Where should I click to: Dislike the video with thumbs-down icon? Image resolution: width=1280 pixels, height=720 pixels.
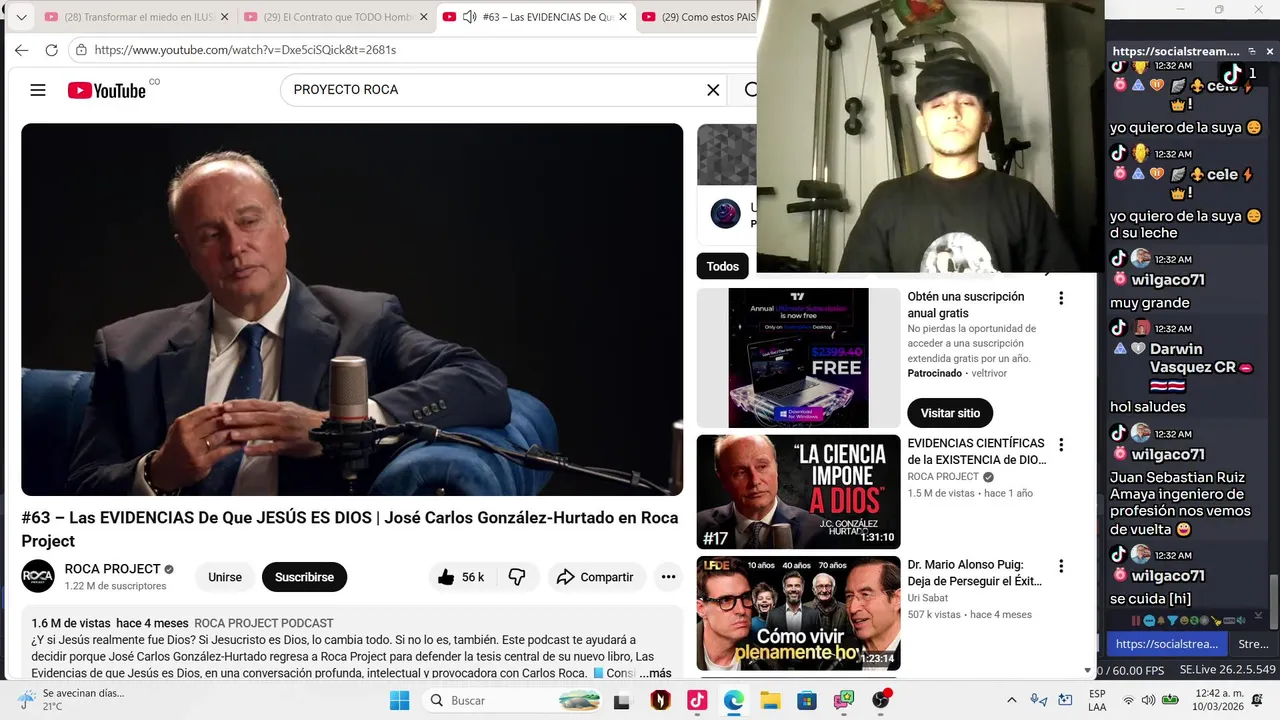tap(517, 577)
